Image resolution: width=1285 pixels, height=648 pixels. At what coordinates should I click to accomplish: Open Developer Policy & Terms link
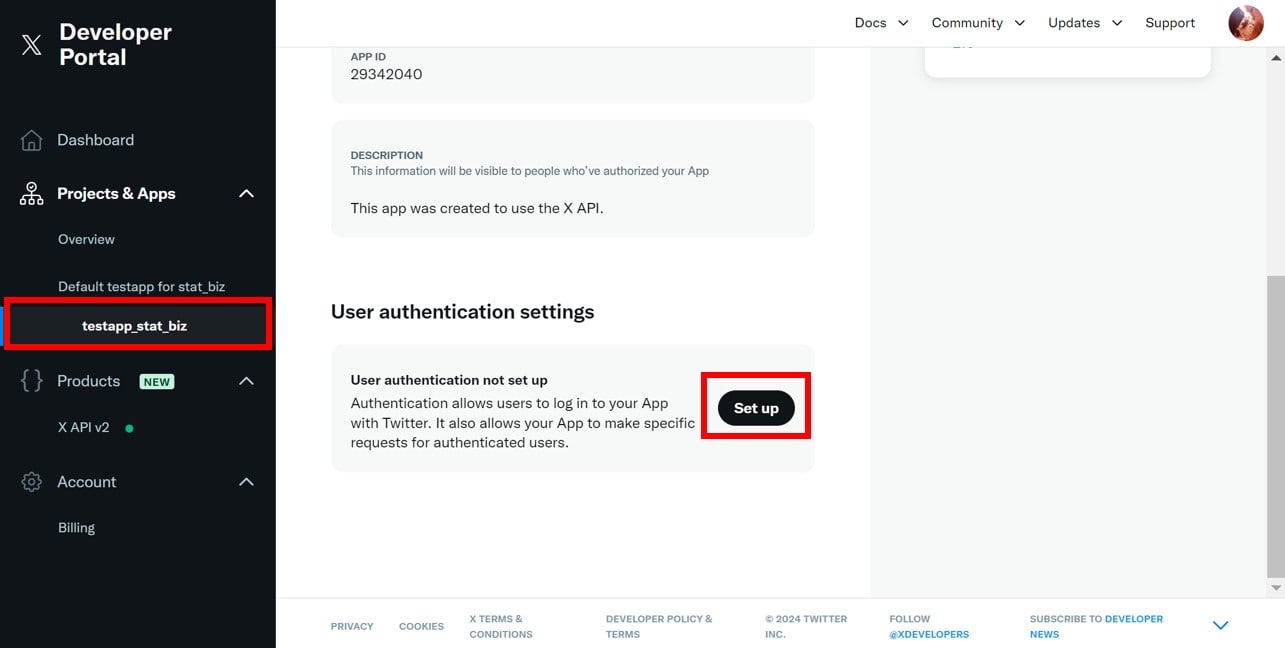(659, 626)
